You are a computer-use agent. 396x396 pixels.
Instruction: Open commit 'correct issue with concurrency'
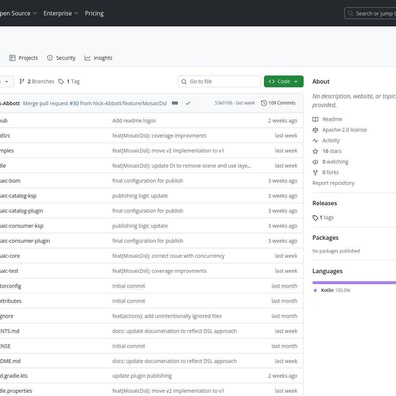click(x=168, y=256)
